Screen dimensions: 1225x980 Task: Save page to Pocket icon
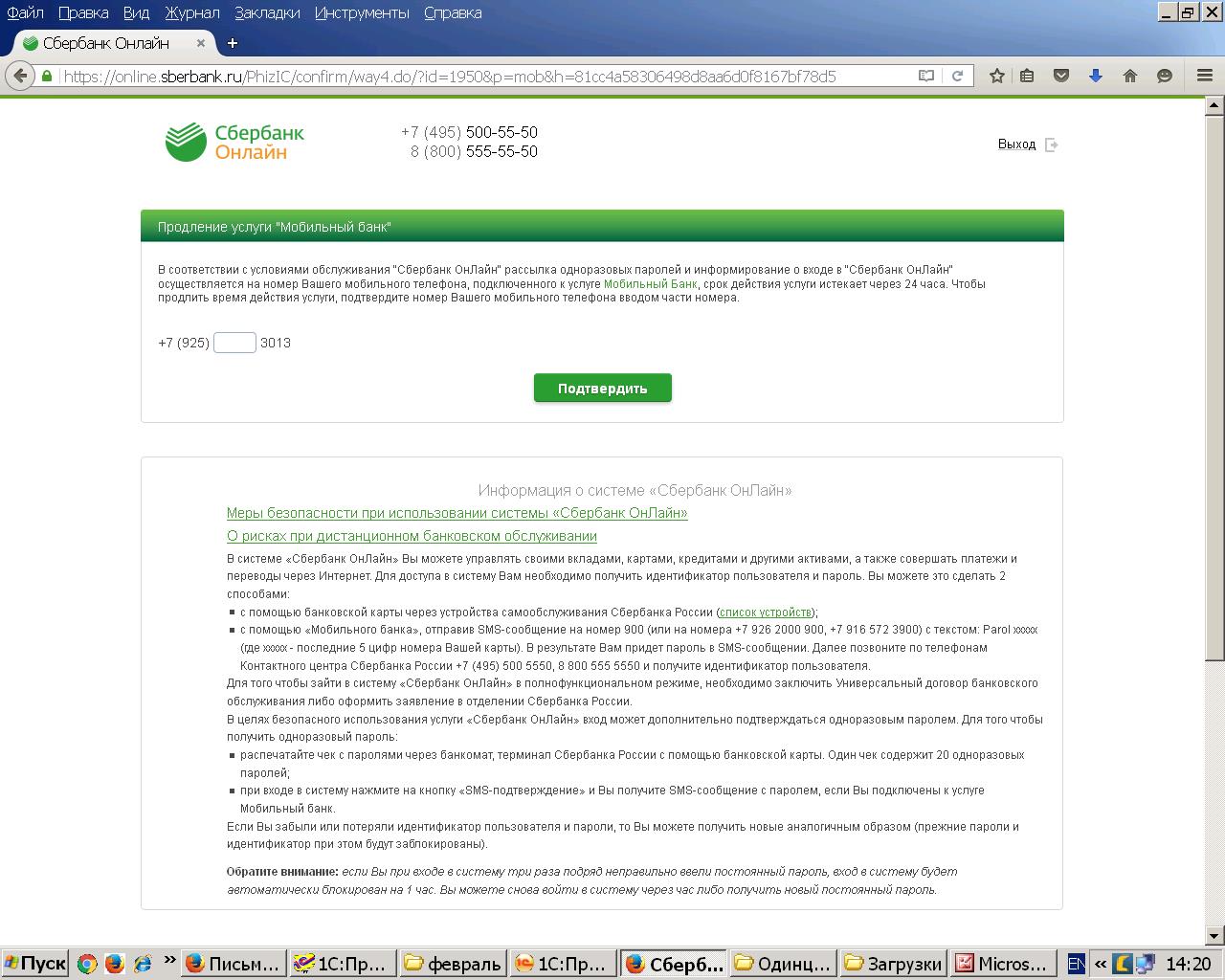click(x=1061, y=76)
